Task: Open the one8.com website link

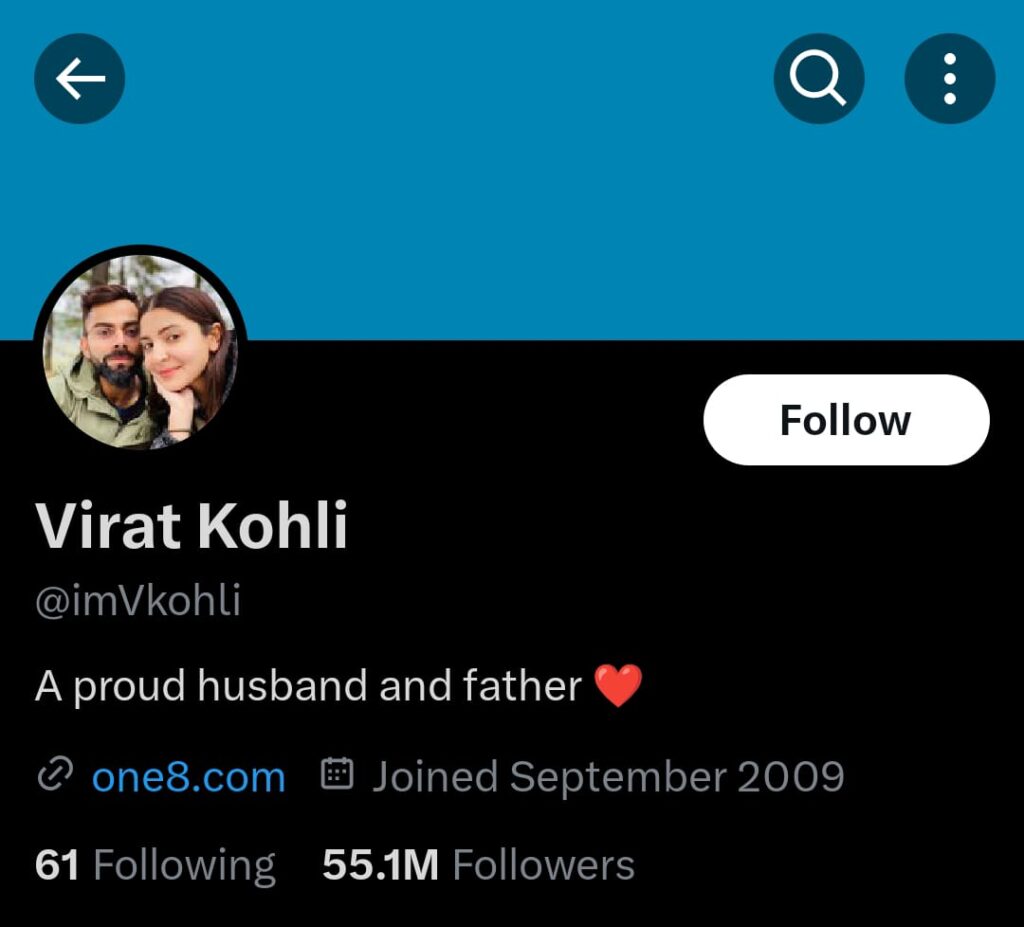Action: coord(188,777)
